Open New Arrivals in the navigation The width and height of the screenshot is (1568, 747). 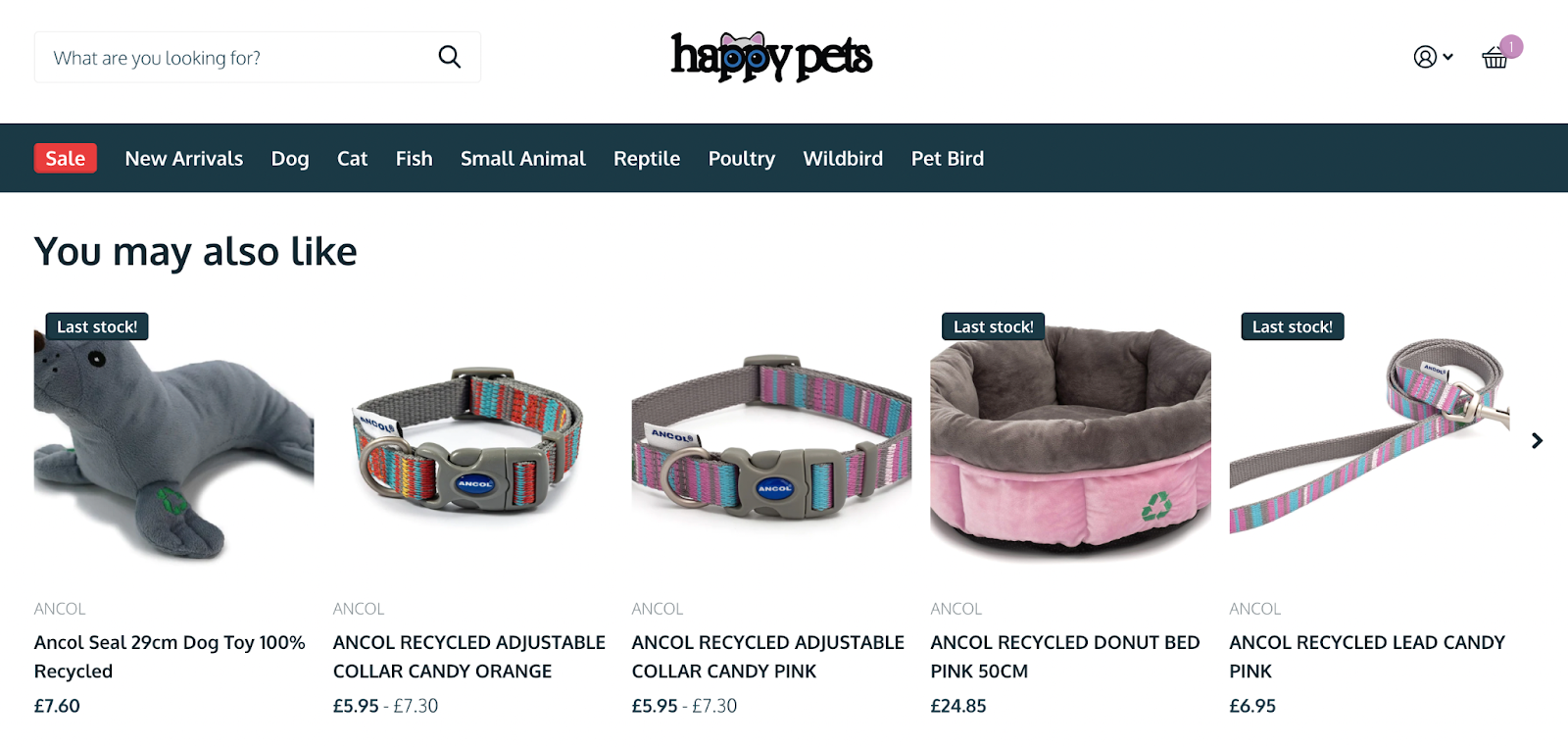184,158
